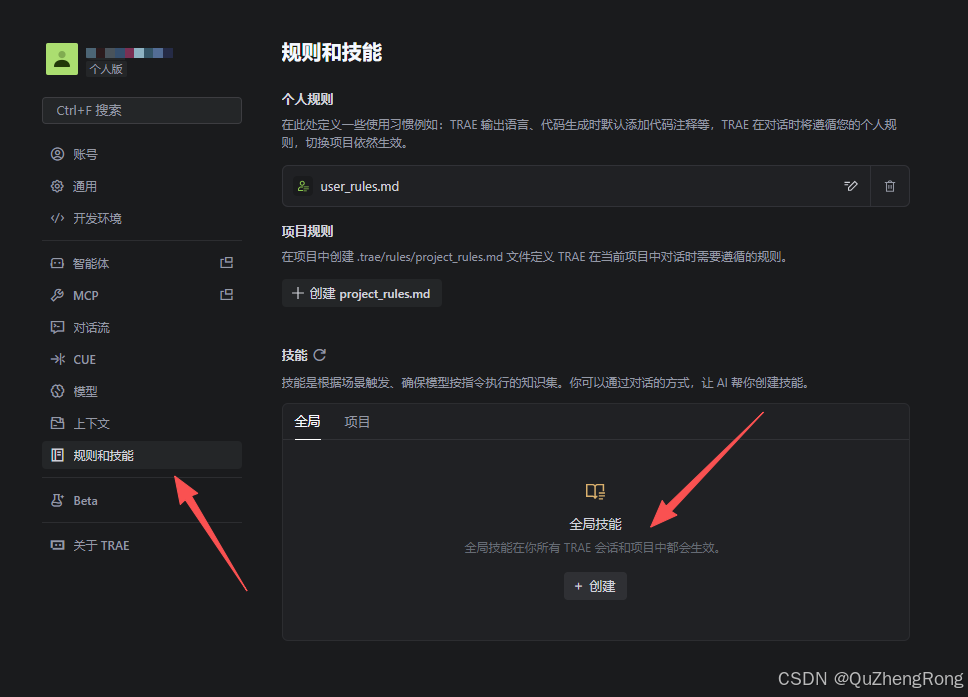
Task: Open the MCP settings entry
Action: tap(142, 296)
